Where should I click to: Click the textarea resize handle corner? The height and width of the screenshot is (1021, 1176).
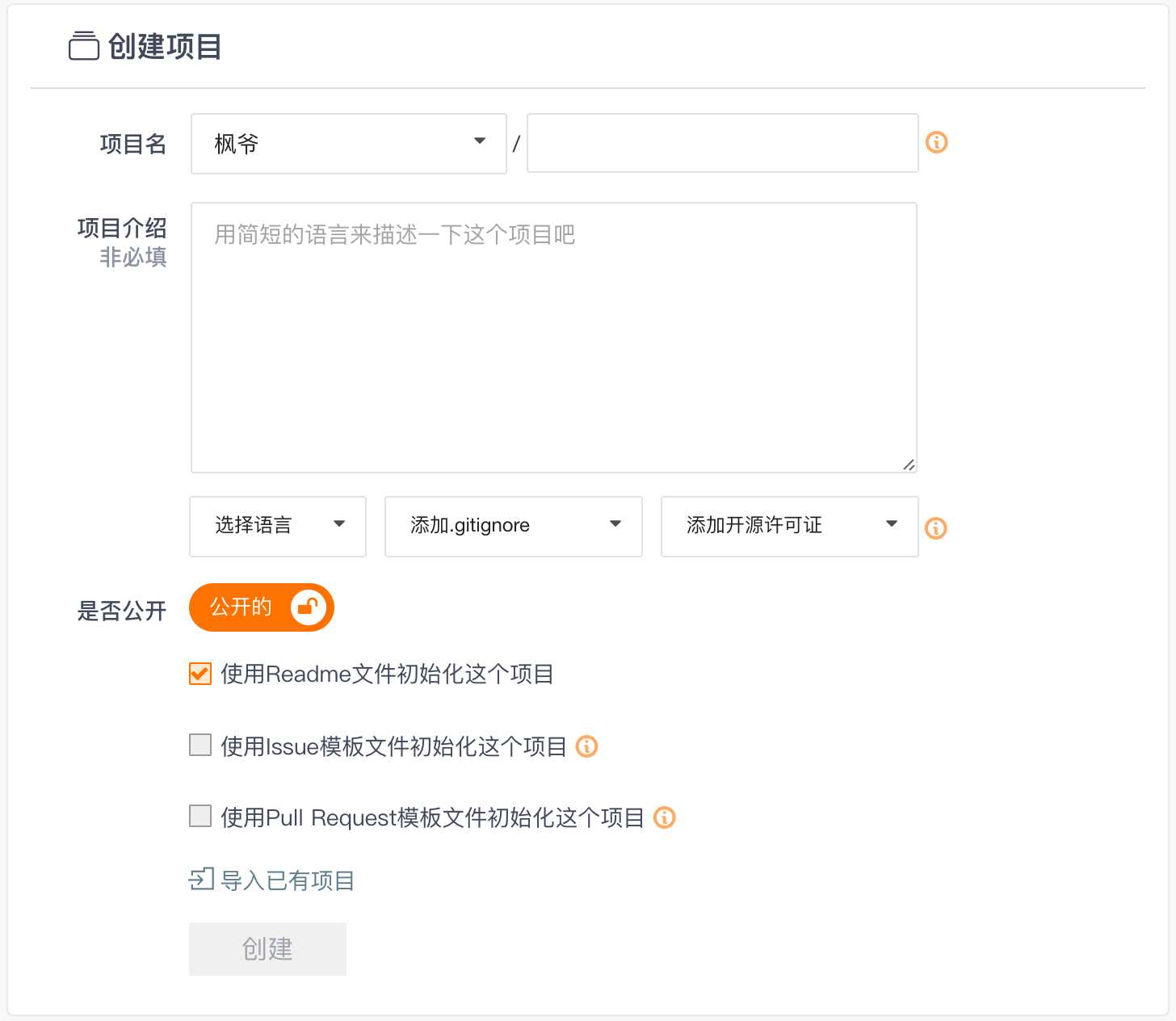[x=909, y=464]
